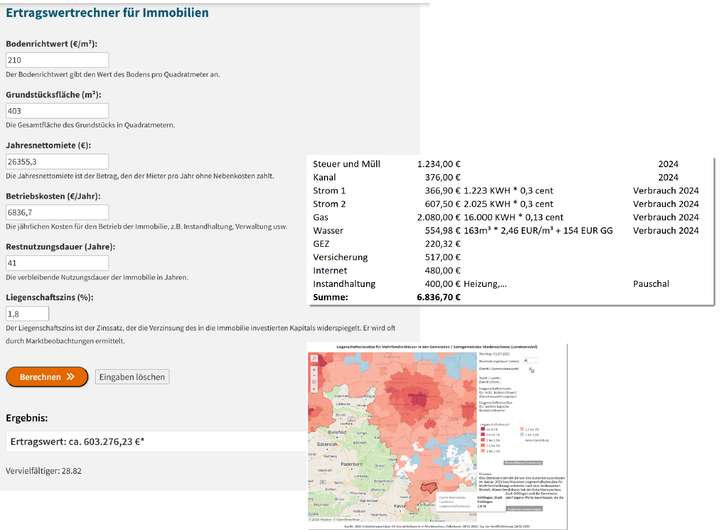Click the Gas cost cell 2.080,00 €
This screenshot has height=530, width=720.
(x=438, y=216)
